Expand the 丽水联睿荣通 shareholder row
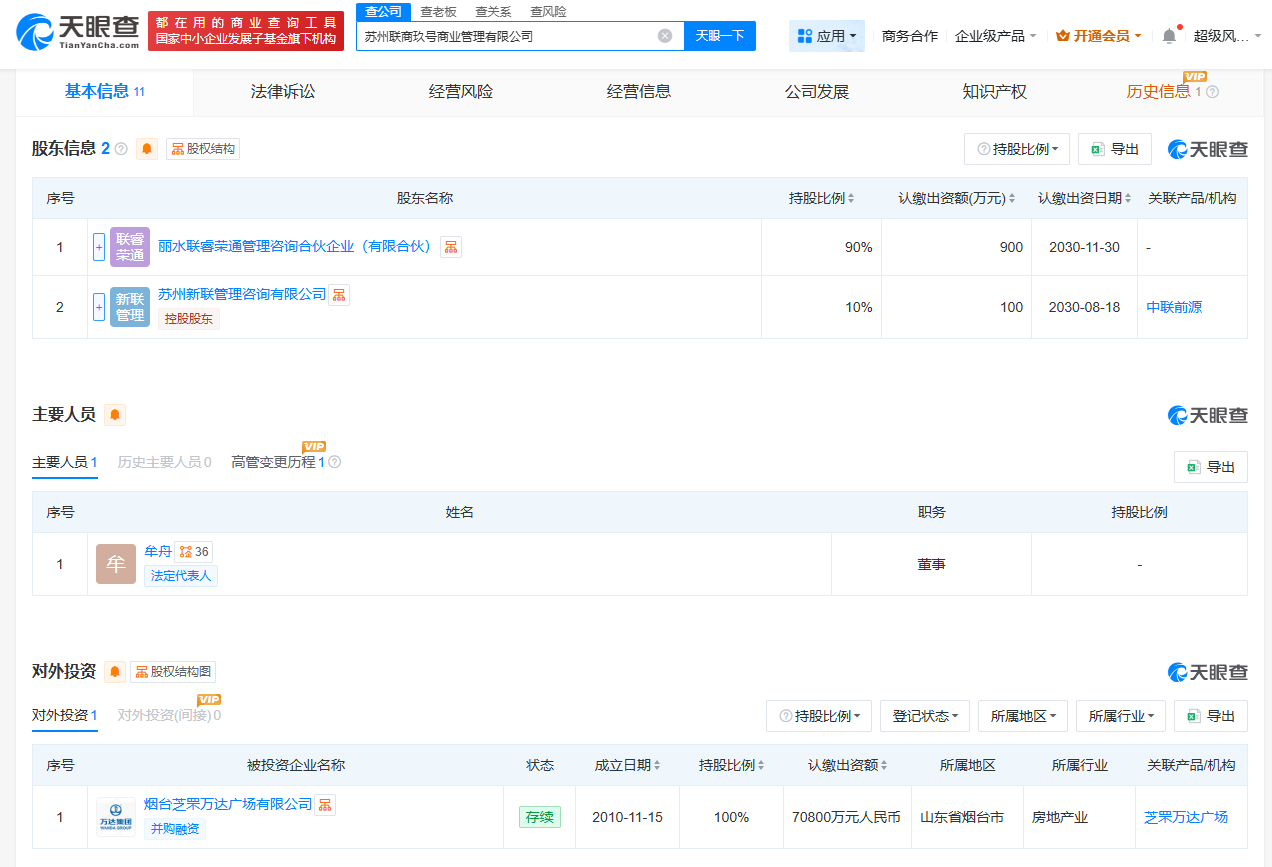Image resolution: width=1272 pixels, height=867 pixels. 99,247
